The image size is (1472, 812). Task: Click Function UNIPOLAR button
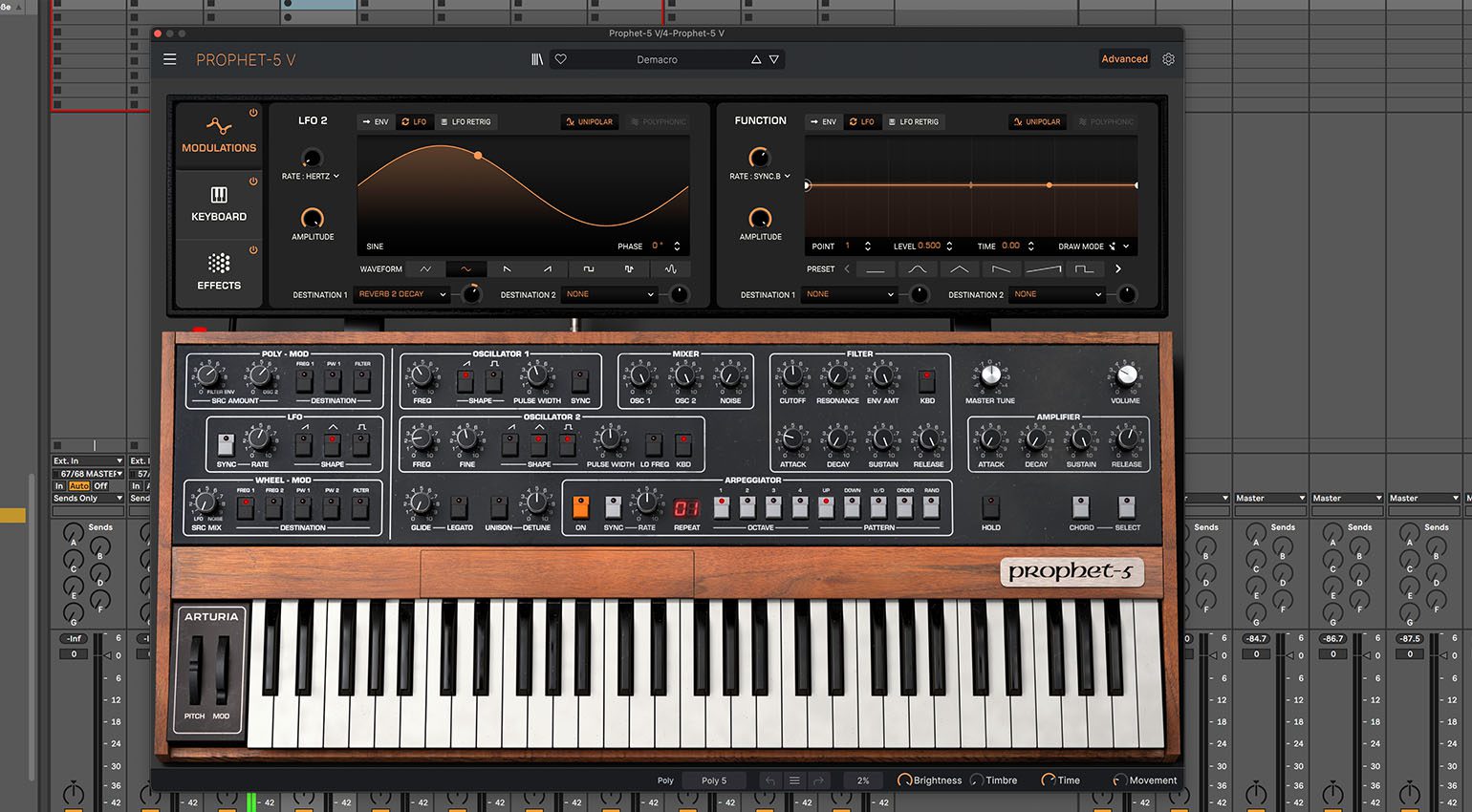tap(1037, 122)
